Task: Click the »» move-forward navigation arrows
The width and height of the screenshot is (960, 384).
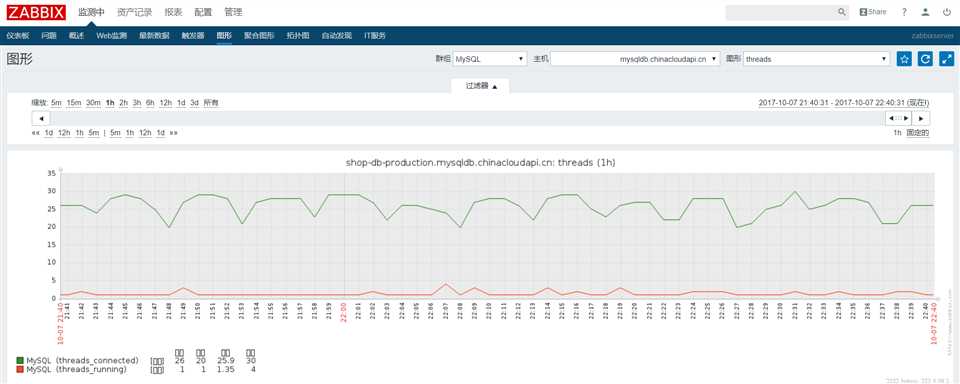Action: point(174,133)
